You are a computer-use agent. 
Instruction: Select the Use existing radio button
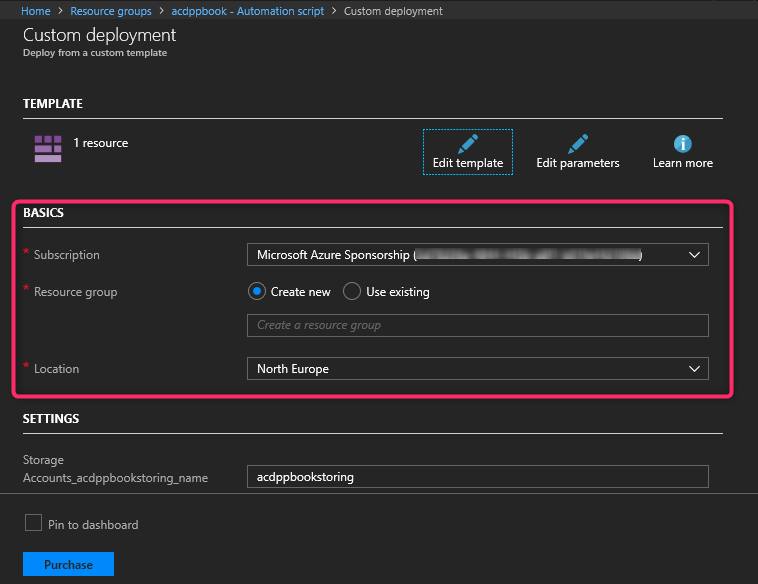tap(351, 292)
